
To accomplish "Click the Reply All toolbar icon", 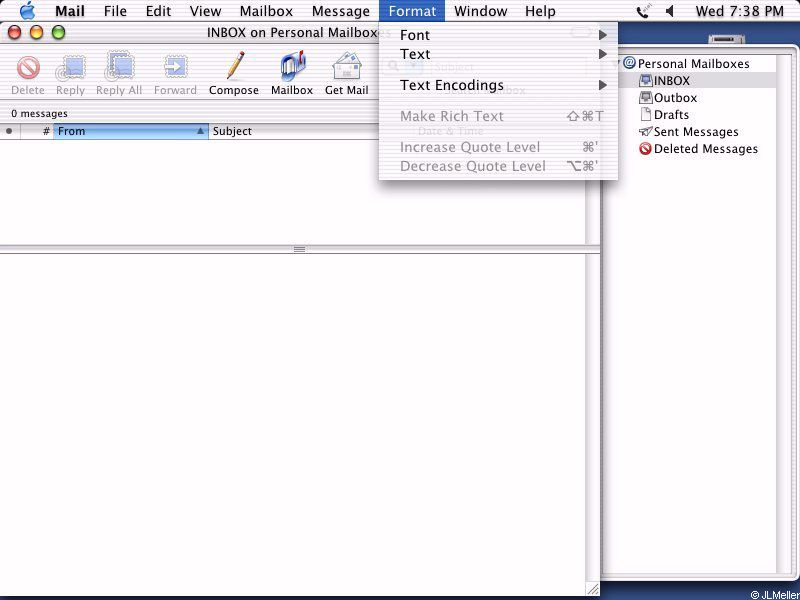I will pos(119,66).
